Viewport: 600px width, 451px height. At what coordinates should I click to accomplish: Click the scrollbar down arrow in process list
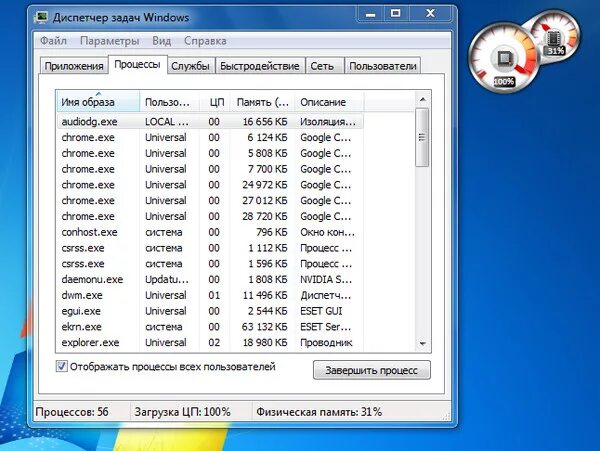pos(422,344)
